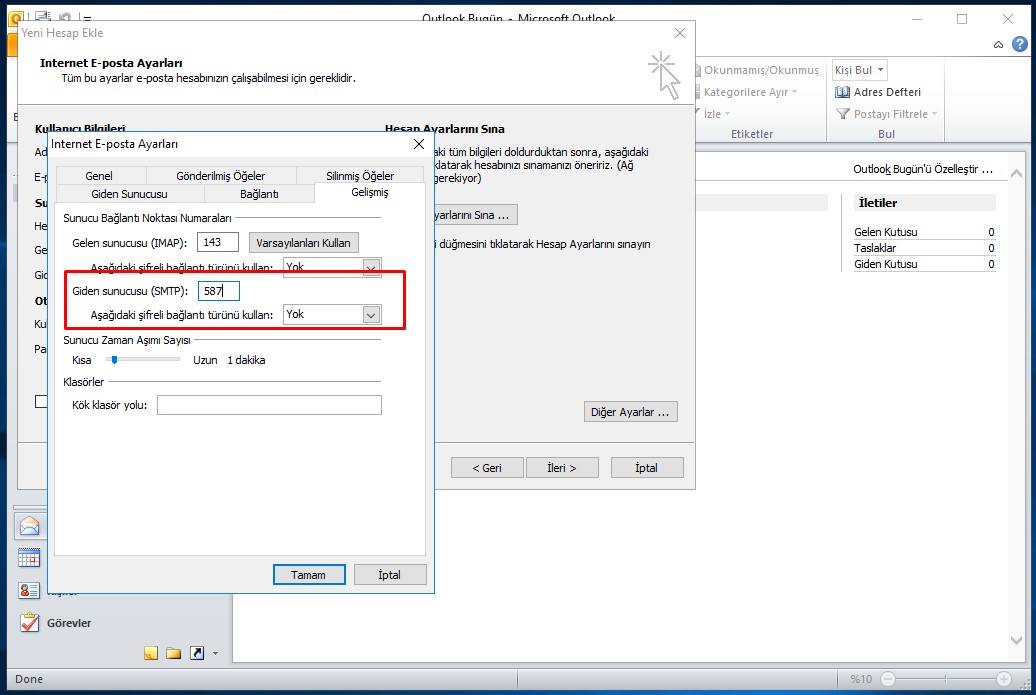The width and height of the screenshot is (1036, 695).
Task: Switch to the Silinmiş Öğeler tab
Action: 359,176
